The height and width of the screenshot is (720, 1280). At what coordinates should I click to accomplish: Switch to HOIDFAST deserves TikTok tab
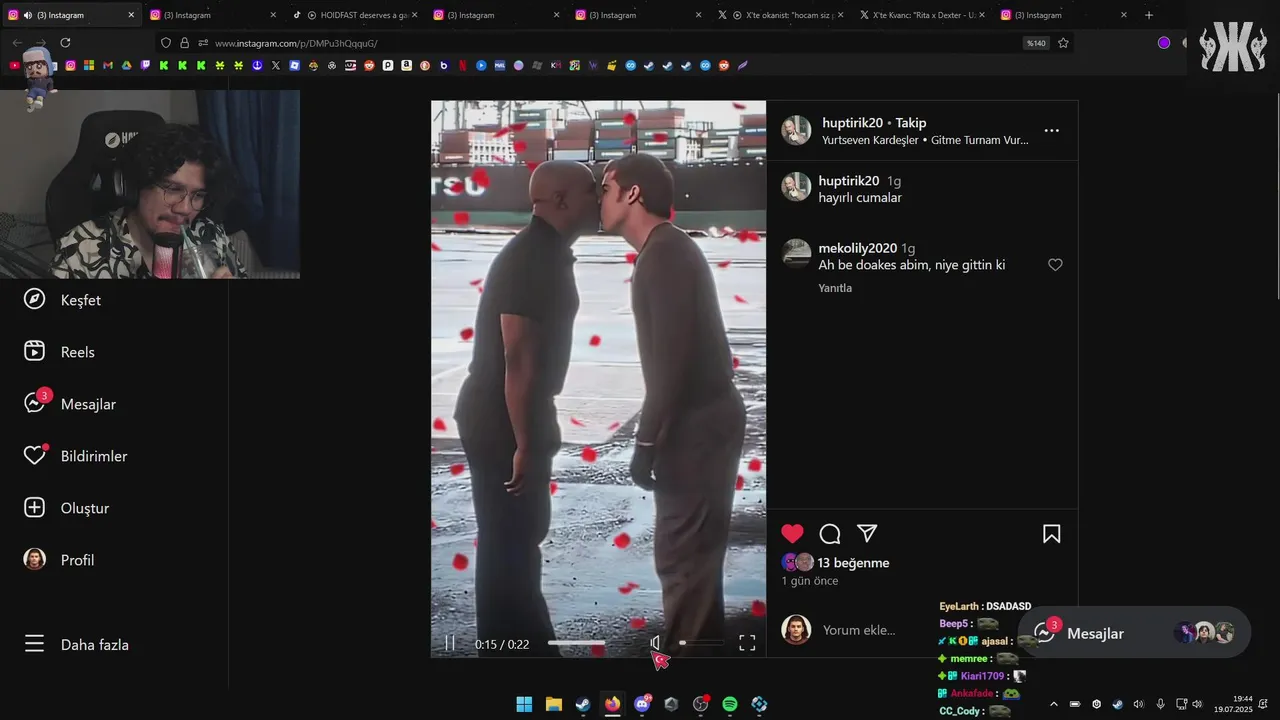click(x=355, y=15)
